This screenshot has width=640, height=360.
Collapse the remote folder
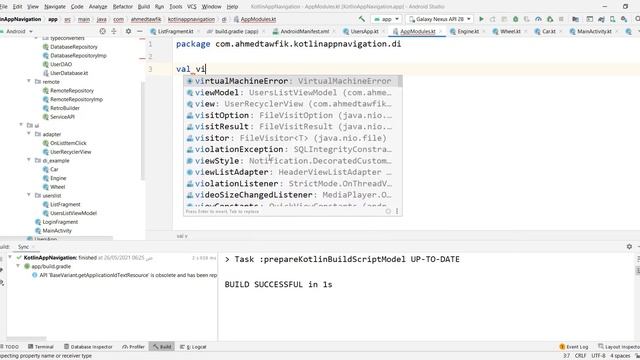coord(29,81)
